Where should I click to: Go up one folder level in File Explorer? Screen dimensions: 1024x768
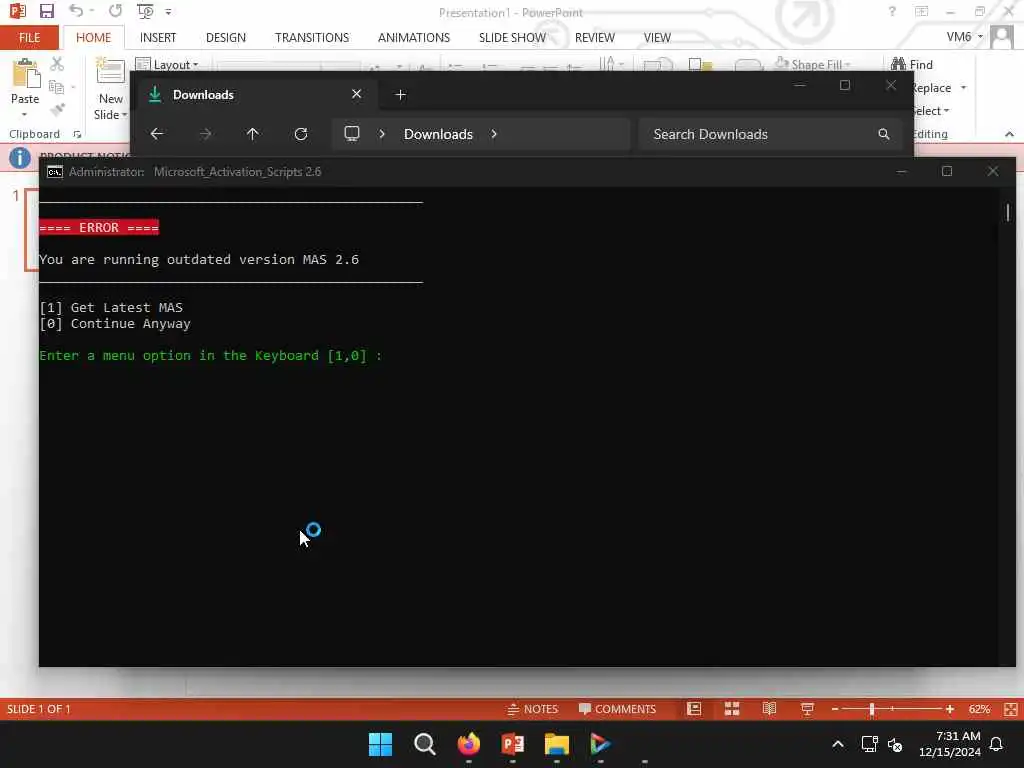tap(253, 134)
